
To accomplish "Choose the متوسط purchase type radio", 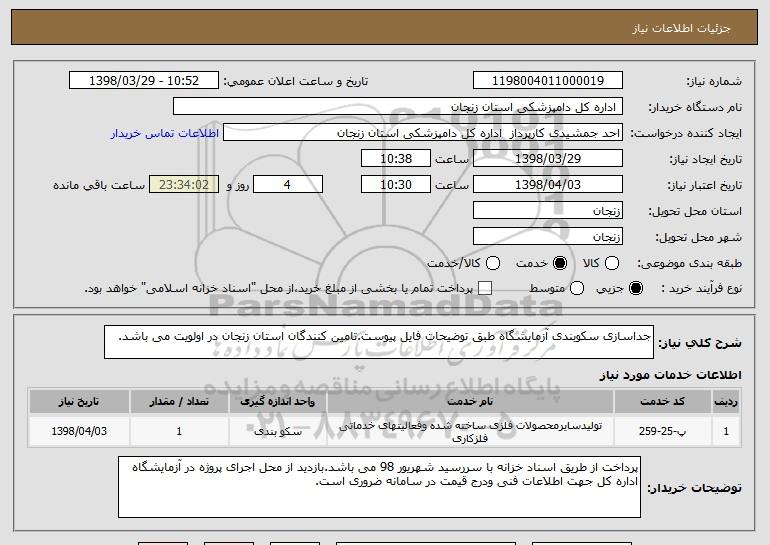I will [x=577, y=288].
